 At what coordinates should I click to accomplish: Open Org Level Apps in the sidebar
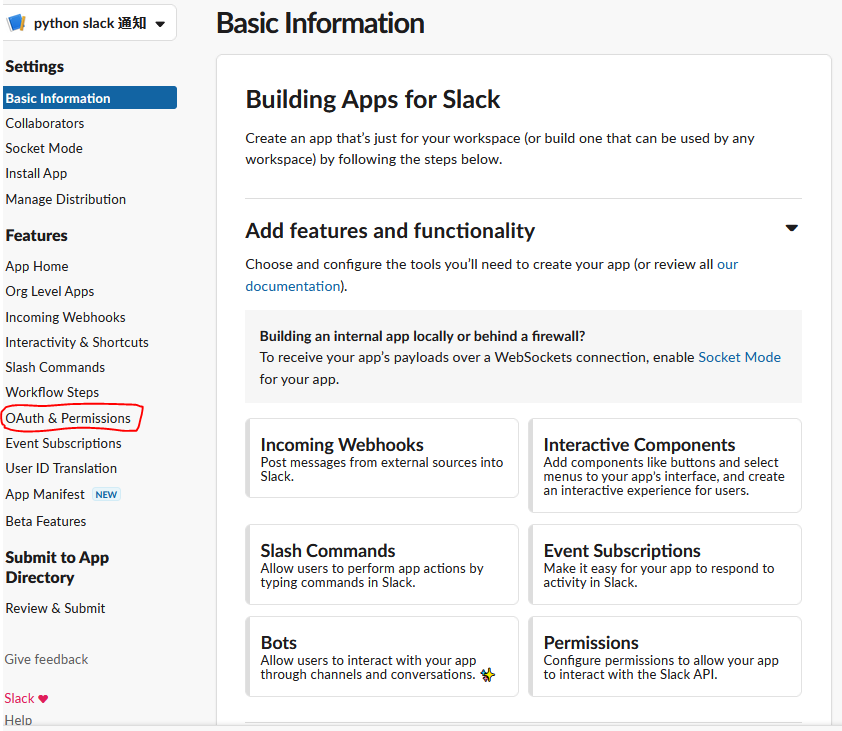pos(50,291)
